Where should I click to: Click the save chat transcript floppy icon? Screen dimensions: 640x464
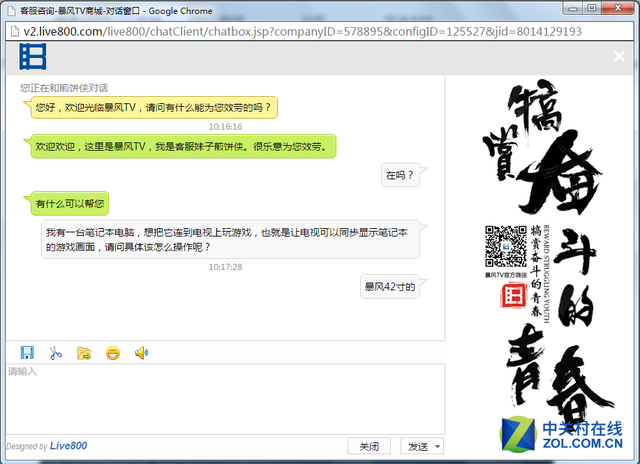tap(27, 353)
